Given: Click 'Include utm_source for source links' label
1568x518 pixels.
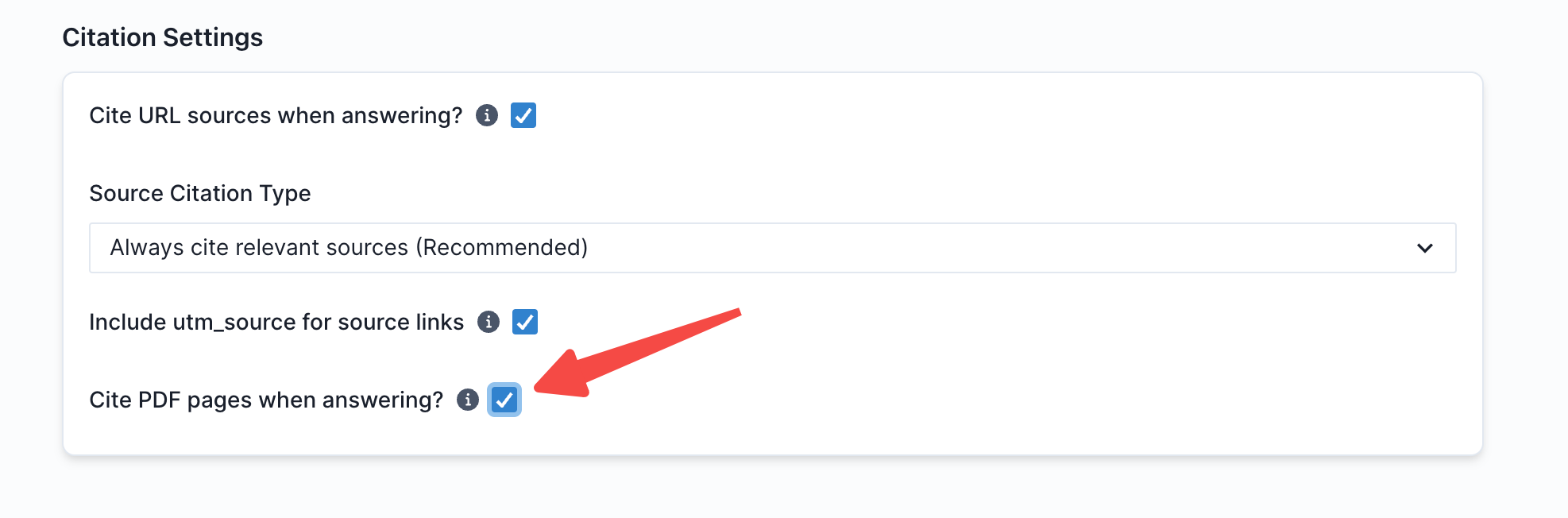Looking at the screenshot, I should pos(276,322).
